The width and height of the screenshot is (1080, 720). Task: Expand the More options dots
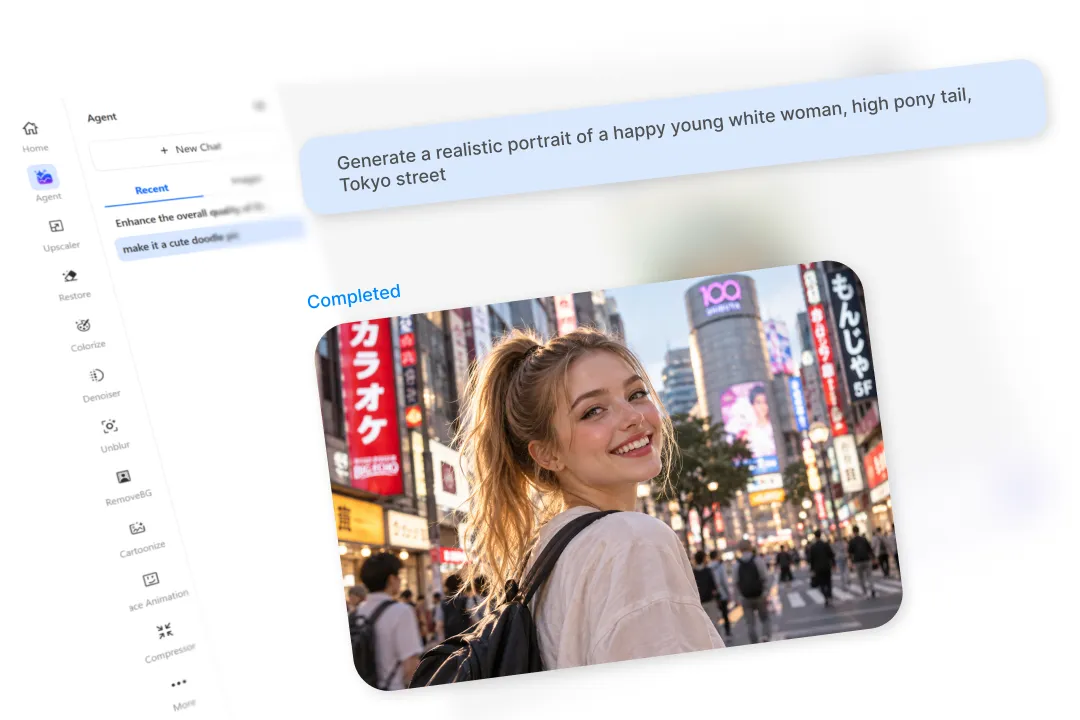178,683
